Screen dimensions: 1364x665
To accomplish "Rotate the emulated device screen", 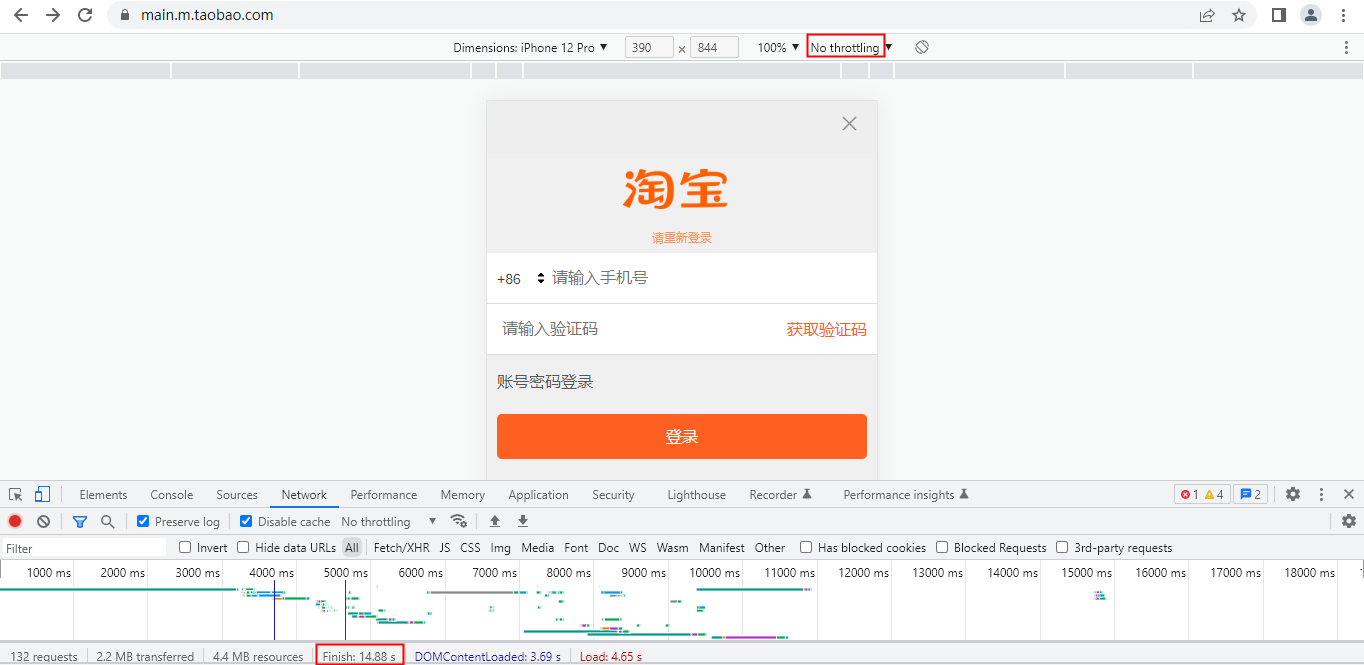I will 922,47.
